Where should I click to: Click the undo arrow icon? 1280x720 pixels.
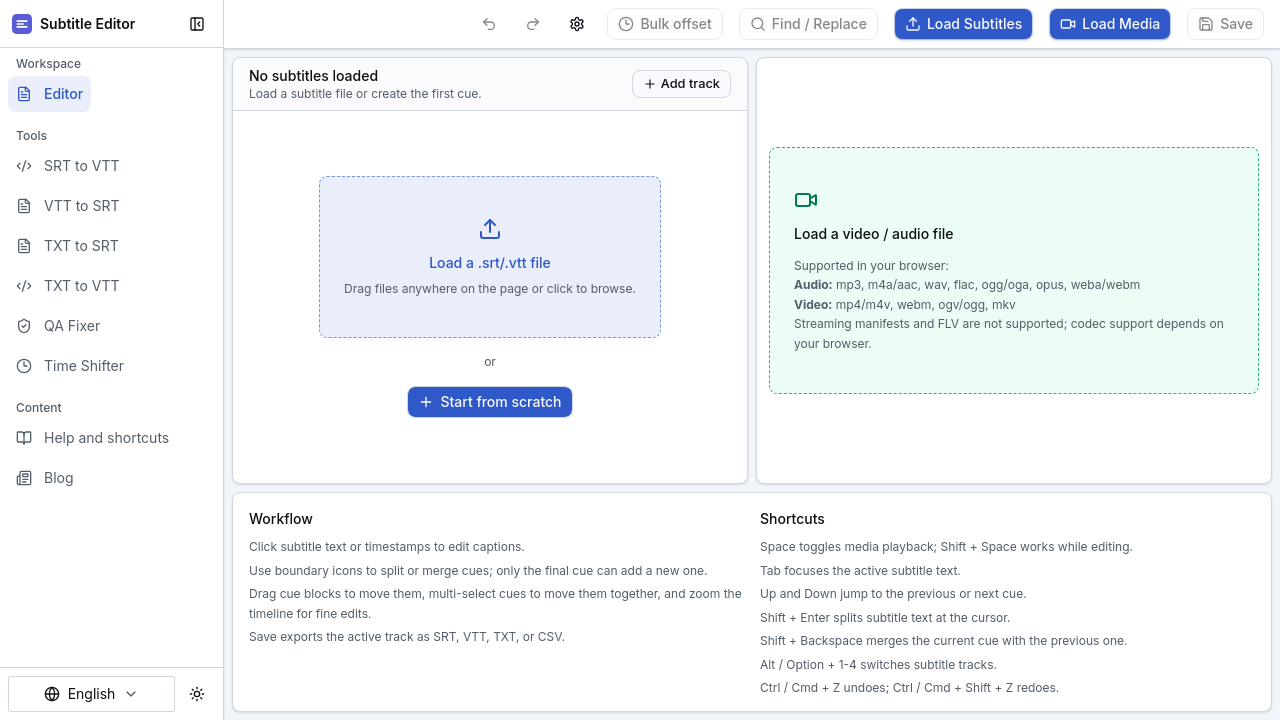[x=489, y=24]
